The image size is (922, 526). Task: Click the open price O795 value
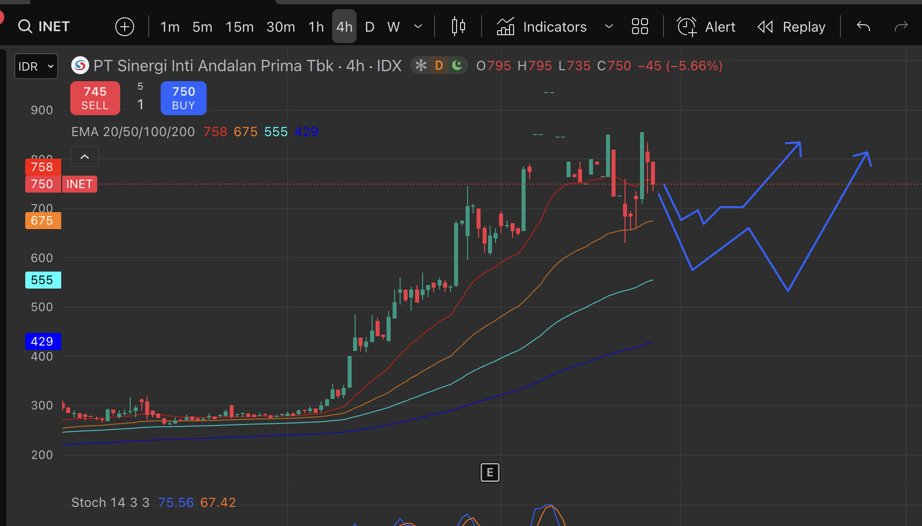coord(493,66)
